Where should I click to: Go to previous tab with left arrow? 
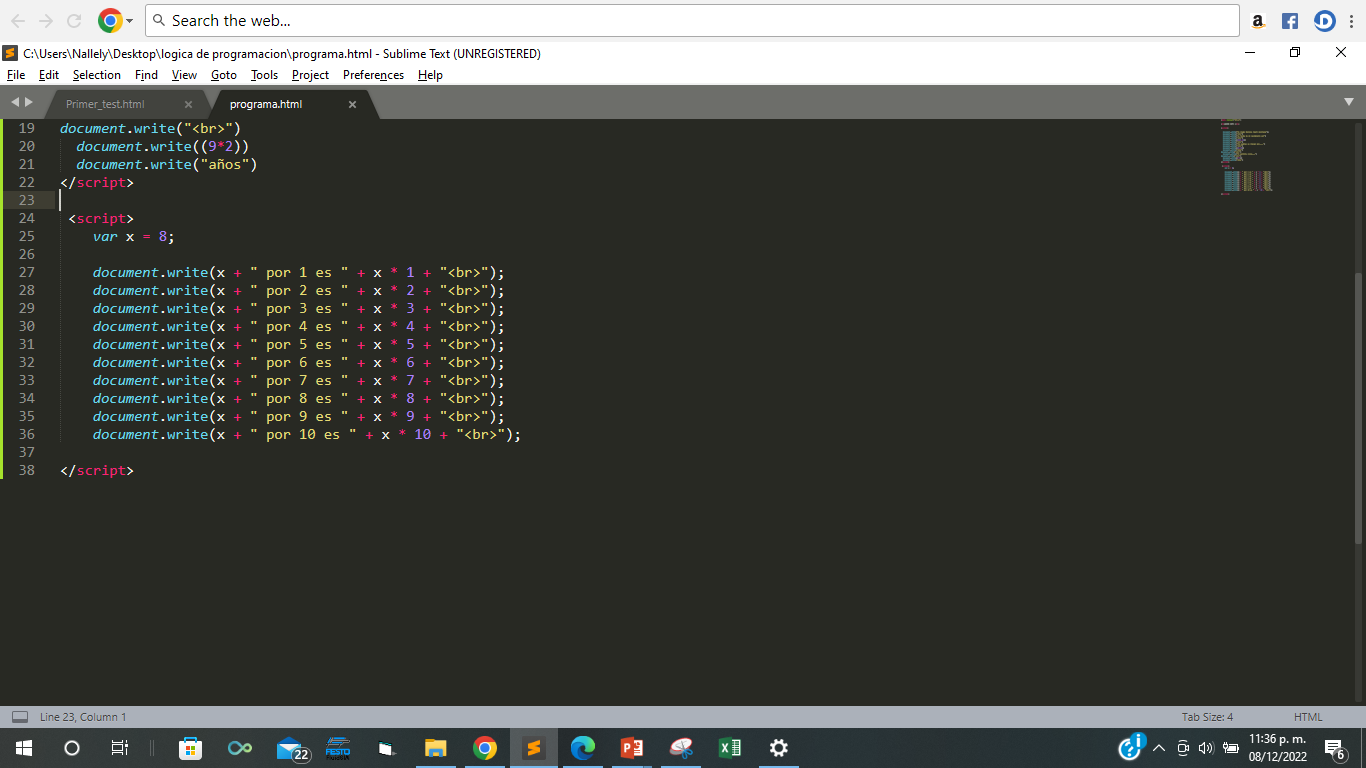click(x=15, y=102)
